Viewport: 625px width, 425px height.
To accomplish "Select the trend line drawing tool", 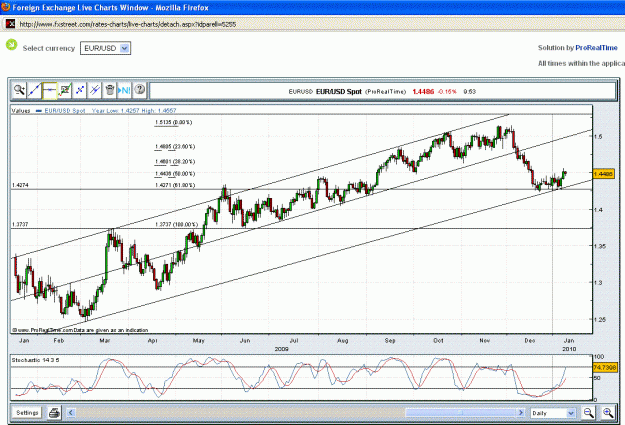I will pyautogui.click(x=34, y=90).
